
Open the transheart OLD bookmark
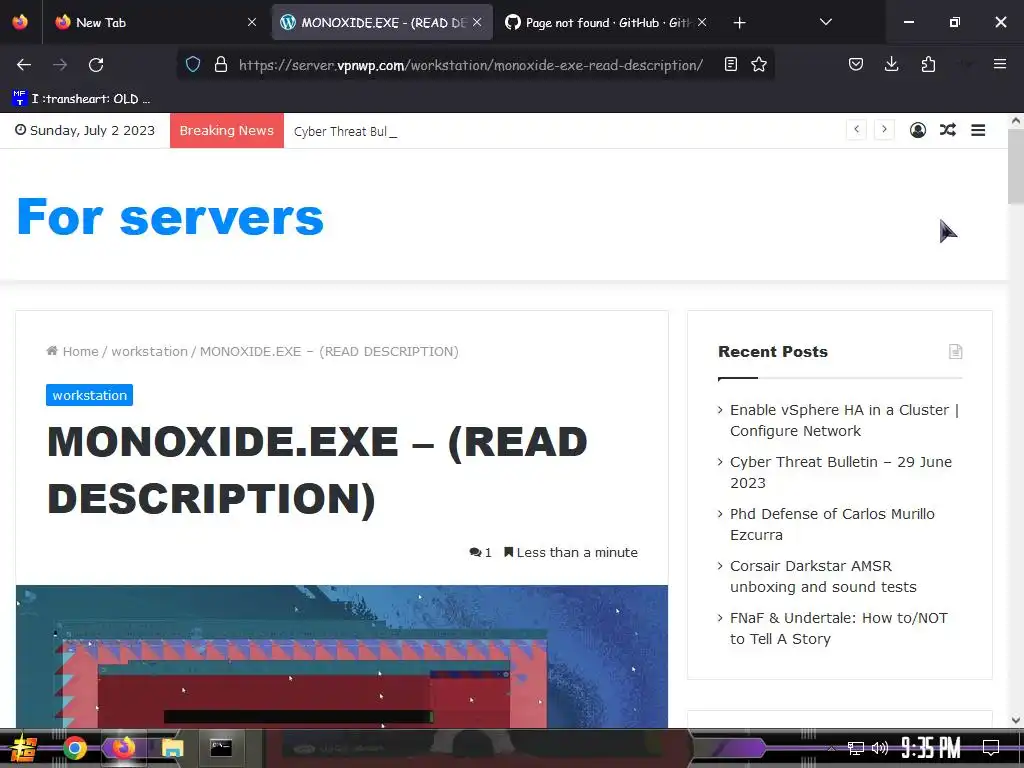pyautogui.click(x=82, y=99)
